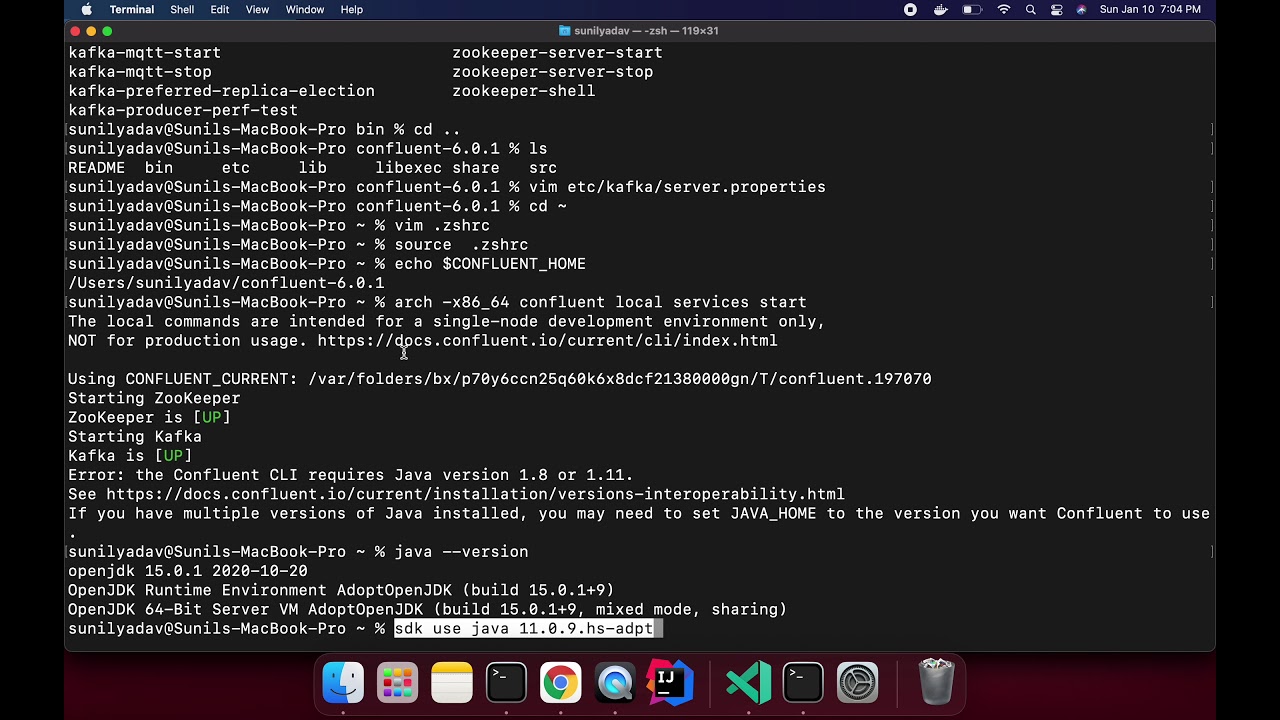Screen dimensions: 1280x720
Task: Open the Docker whale menu bar icon
Action: coord(940,10)
